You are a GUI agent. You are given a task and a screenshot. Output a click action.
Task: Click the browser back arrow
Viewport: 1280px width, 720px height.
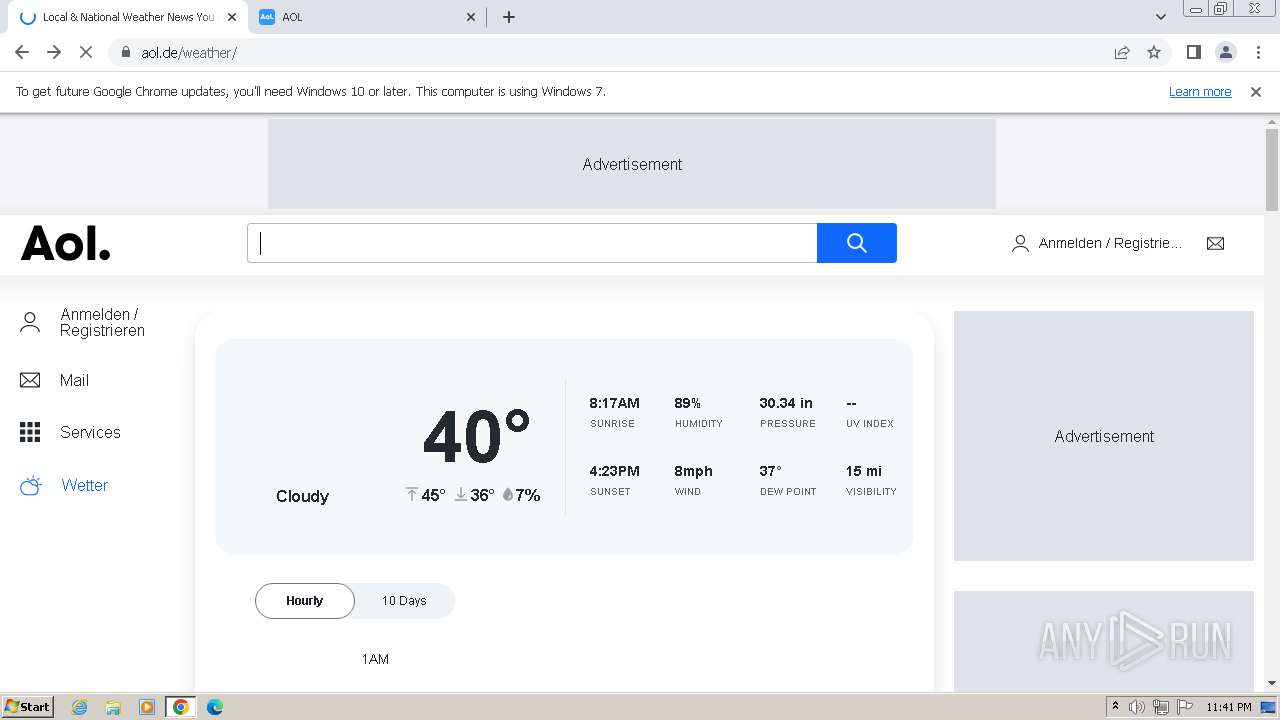click(x=22, y=52)
